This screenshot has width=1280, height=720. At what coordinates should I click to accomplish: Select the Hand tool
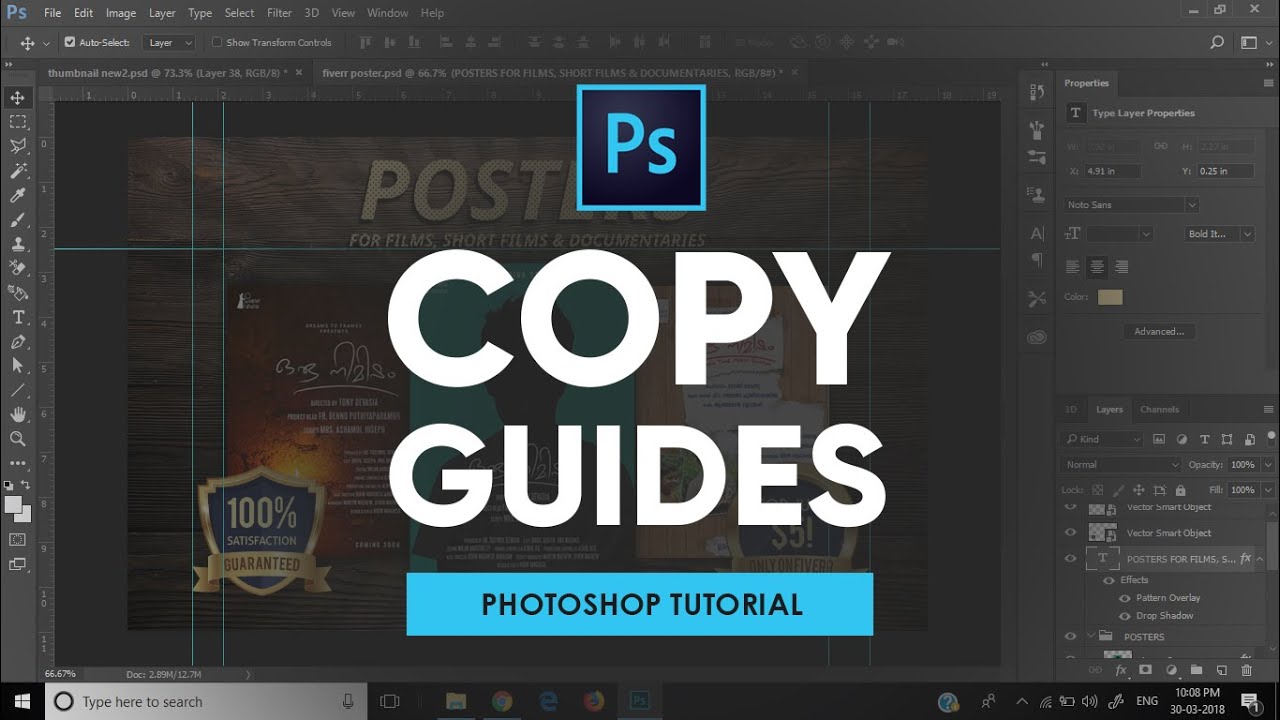click(17, 414)
